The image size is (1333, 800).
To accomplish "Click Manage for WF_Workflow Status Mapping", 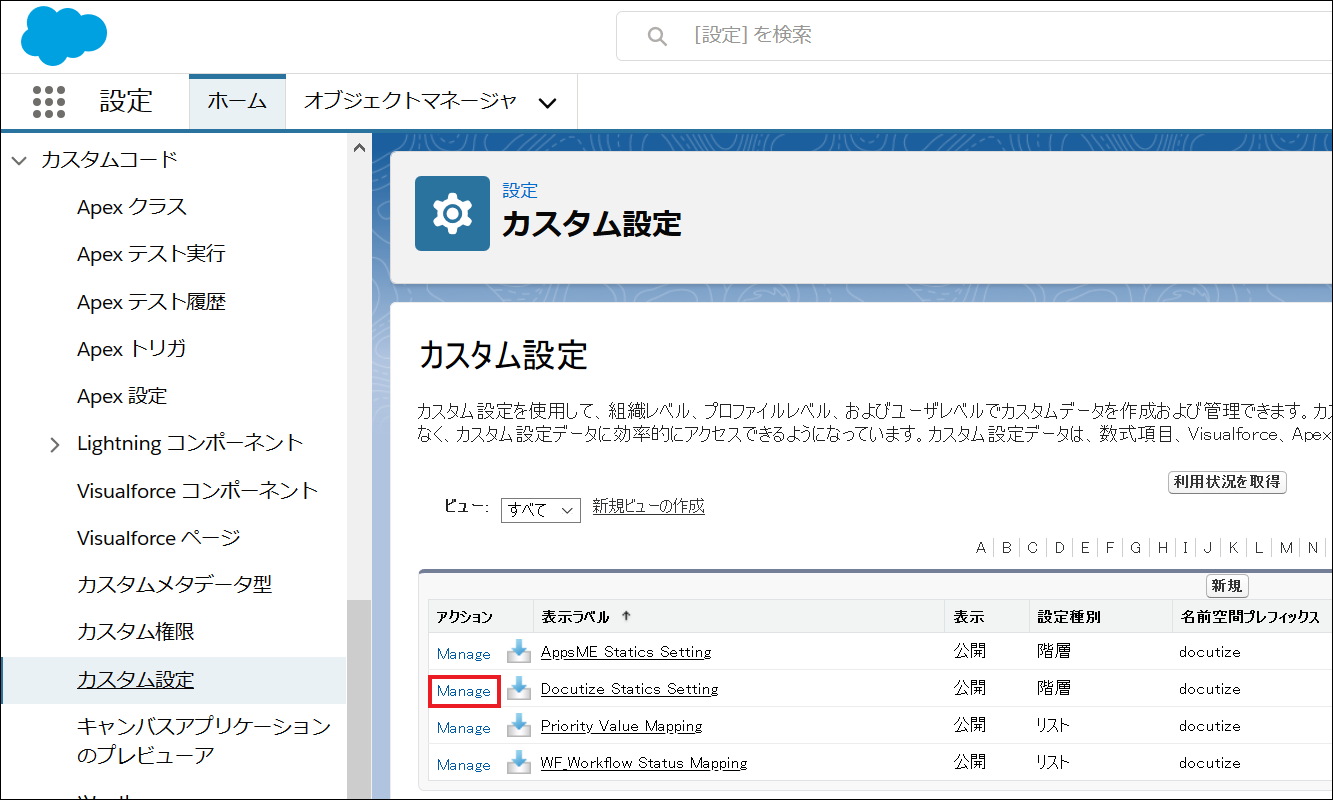I will pos(463,764).
